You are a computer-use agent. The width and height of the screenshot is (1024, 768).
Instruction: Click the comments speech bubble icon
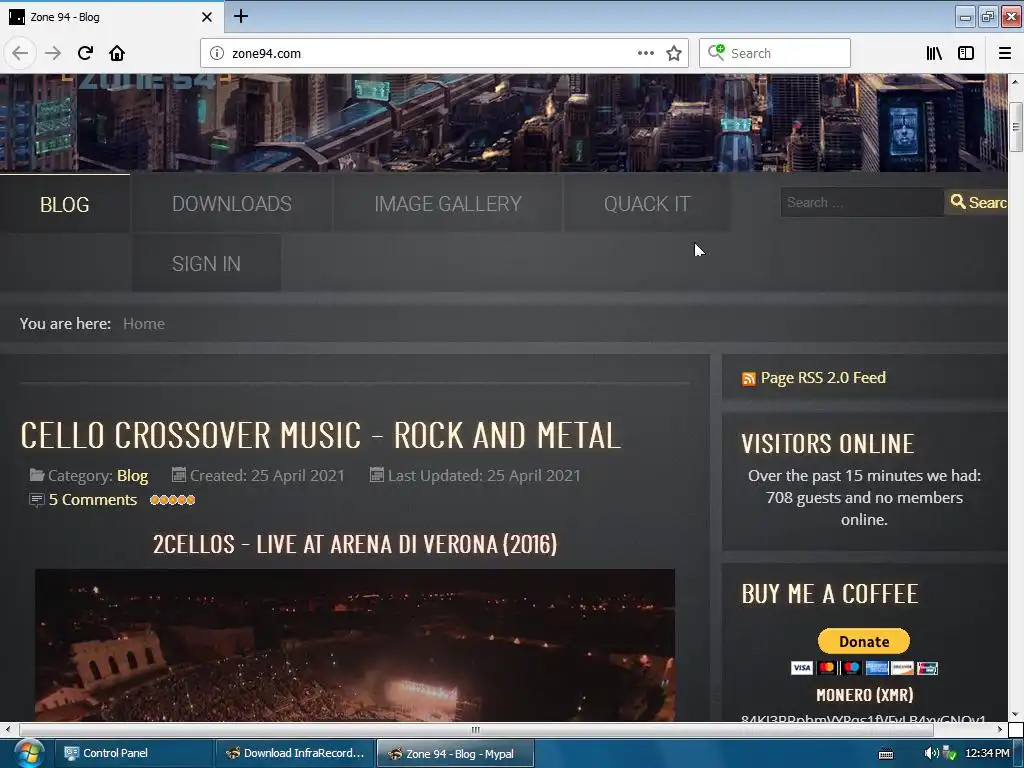pyautogui.click(x=37, y=500)
